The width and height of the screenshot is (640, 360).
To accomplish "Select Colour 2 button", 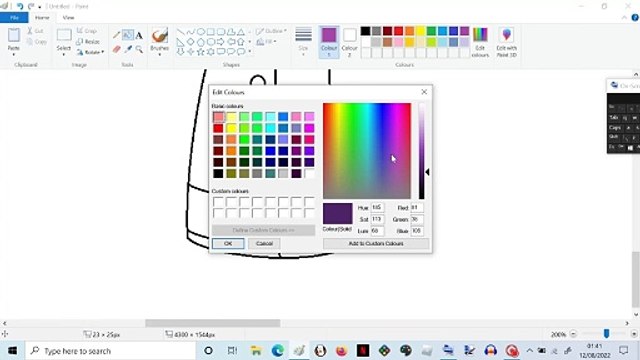I will pyautogui.click(x=349, y=42).
